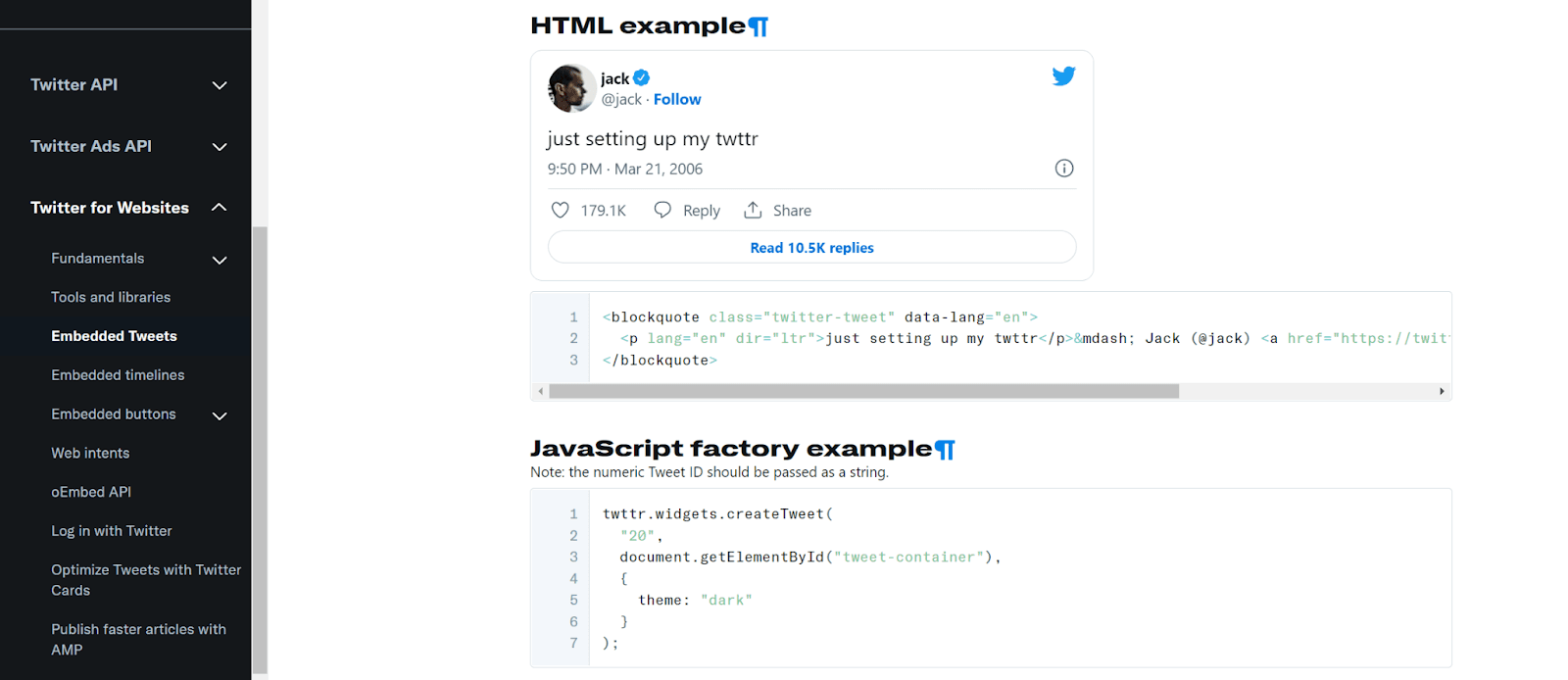Click the HTML example heading
The image size is (1568, 680).
tap(638, 26)
